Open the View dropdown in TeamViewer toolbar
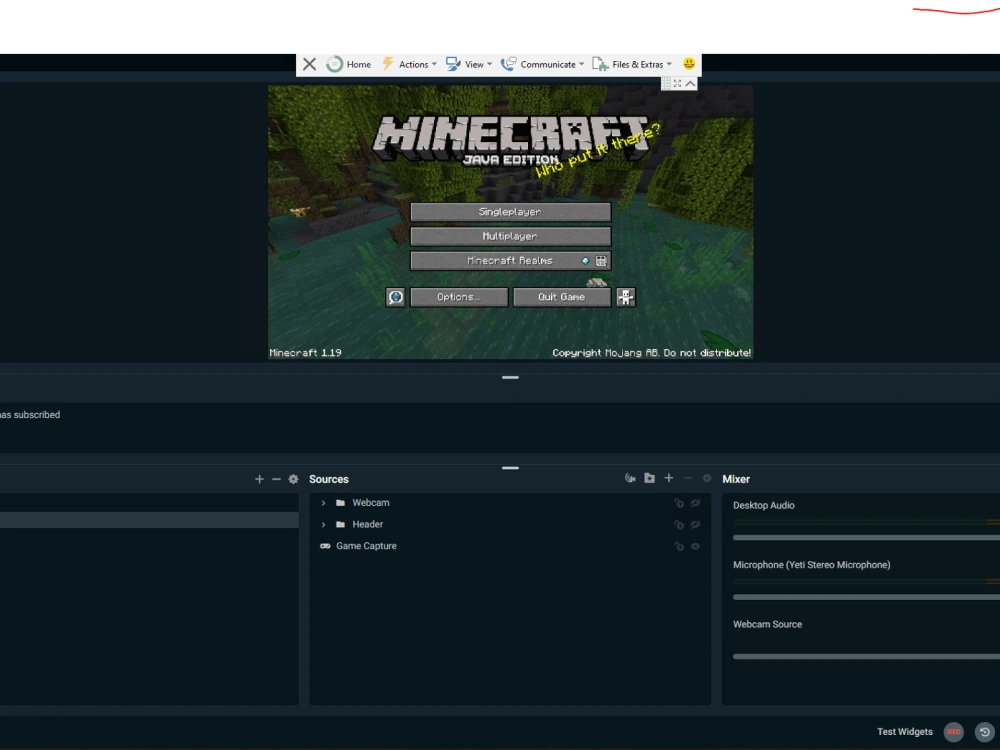 [469, 64]
